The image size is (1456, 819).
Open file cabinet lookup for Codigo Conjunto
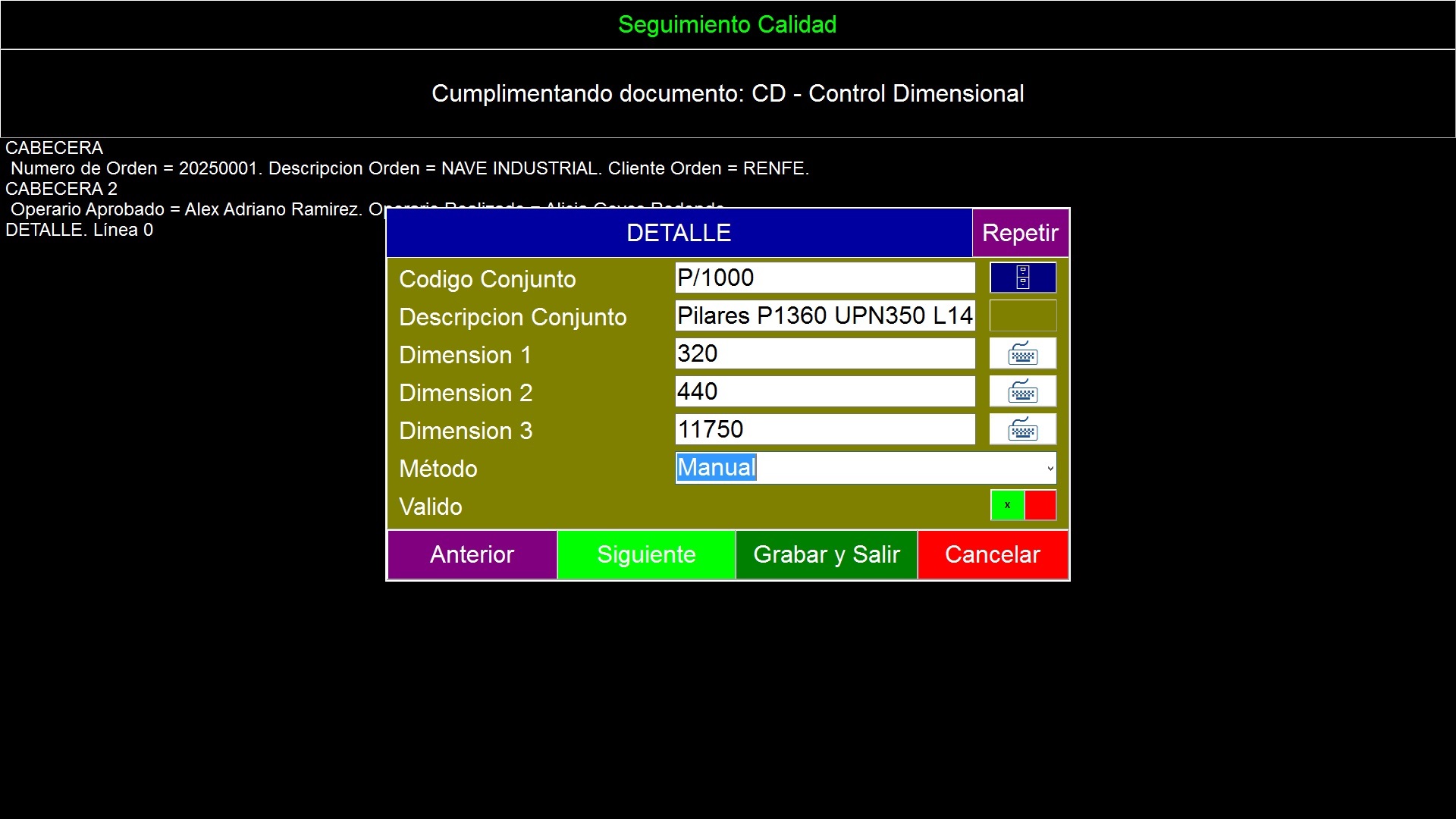pos(1022,278)
